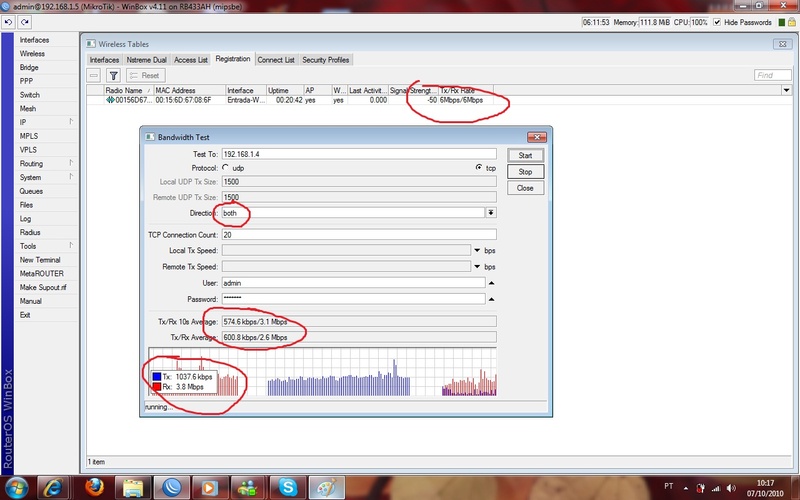Click the User input field

click(354, 283)
